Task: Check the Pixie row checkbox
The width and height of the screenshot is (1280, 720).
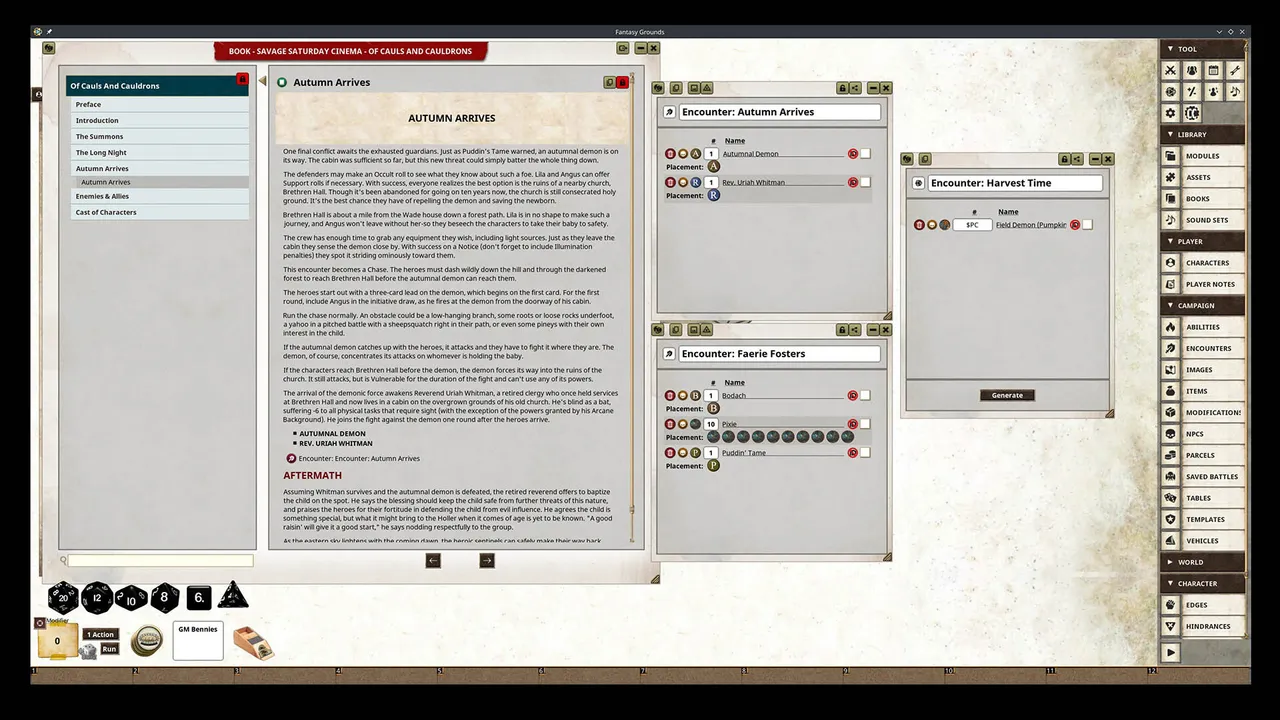Action: (865, 424)
